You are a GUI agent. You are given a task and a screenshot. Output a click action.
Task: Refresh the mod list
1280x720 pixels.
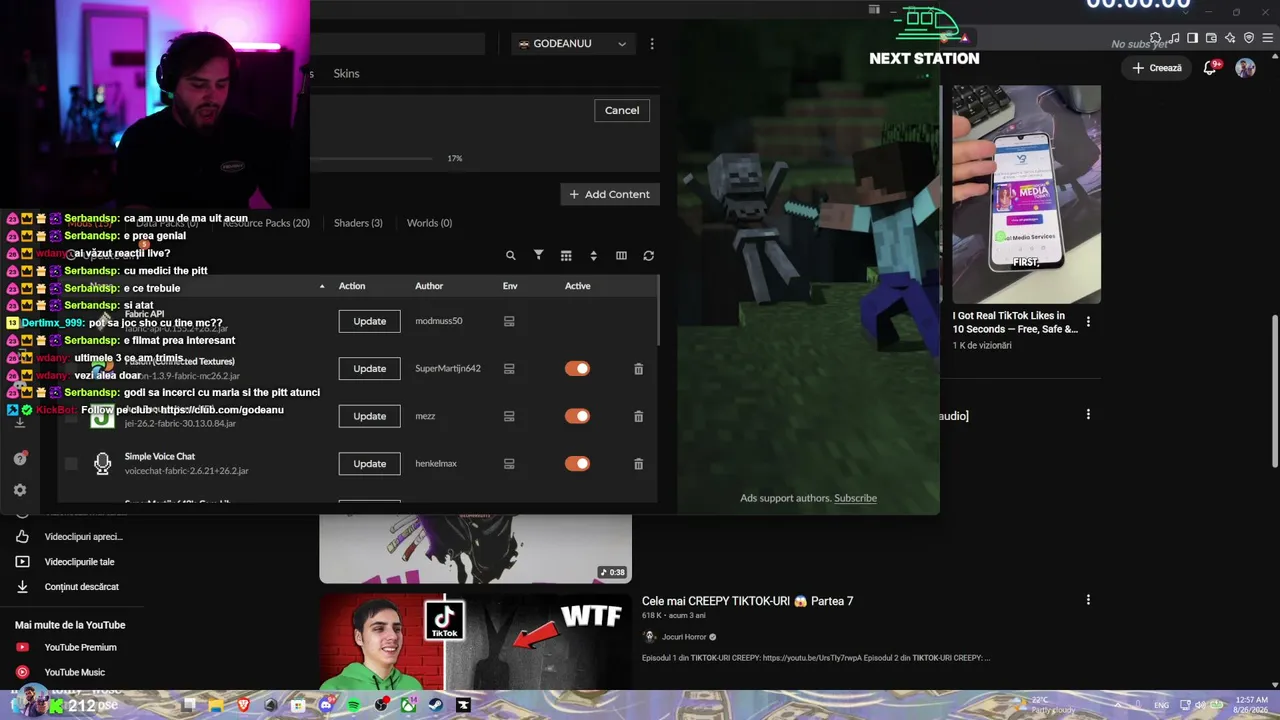point(648,256)
